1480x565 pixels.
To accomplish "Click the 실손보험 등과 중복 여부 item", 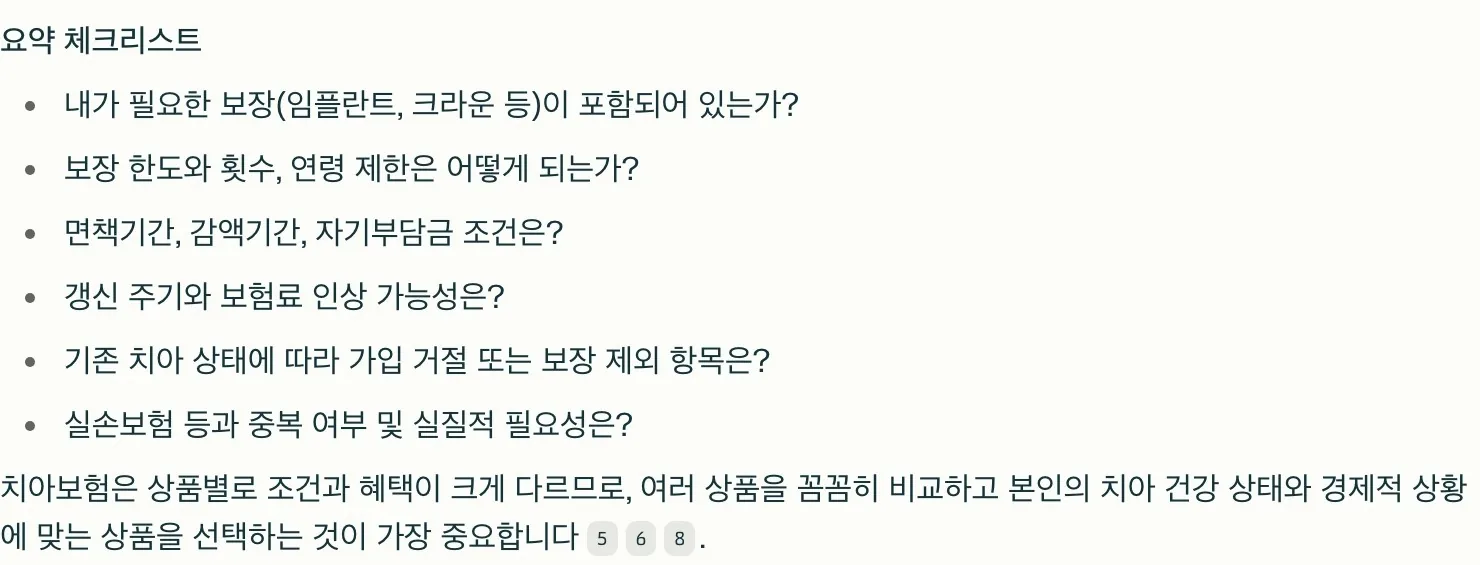I will [348, 424].
